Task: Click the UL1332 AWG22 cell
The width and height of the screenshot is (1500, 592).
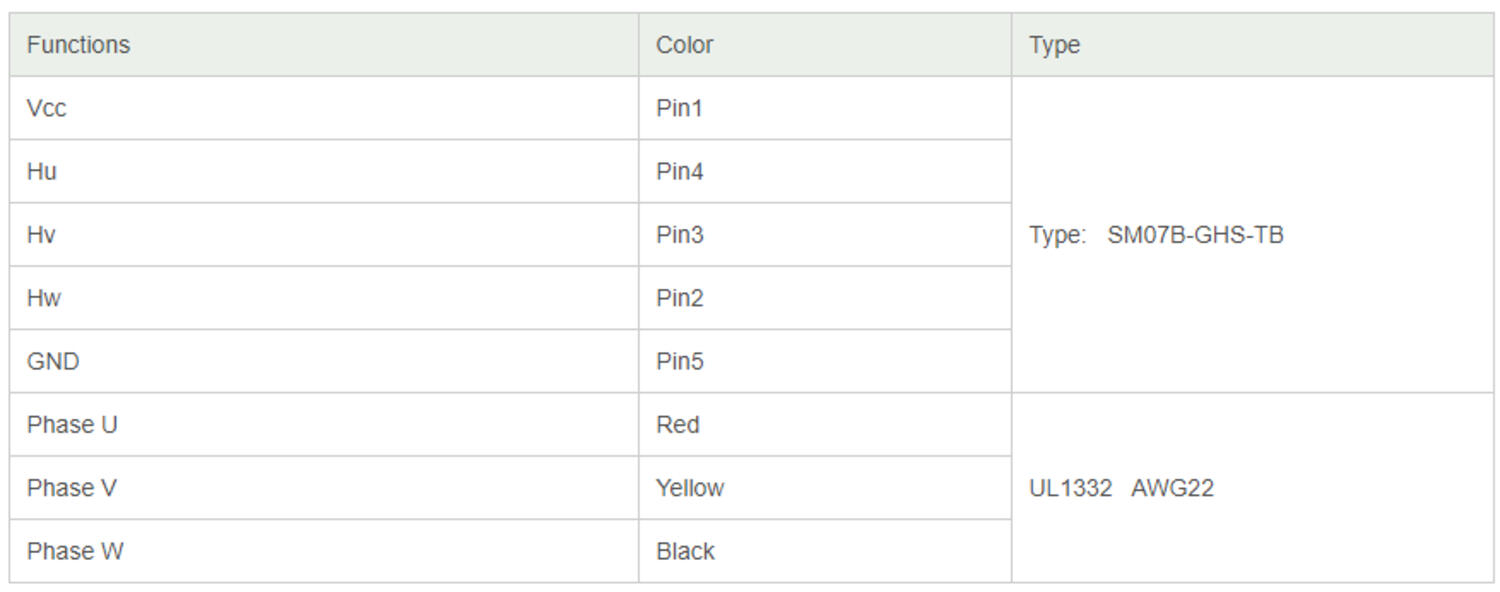Action: tap(1121, 488)
